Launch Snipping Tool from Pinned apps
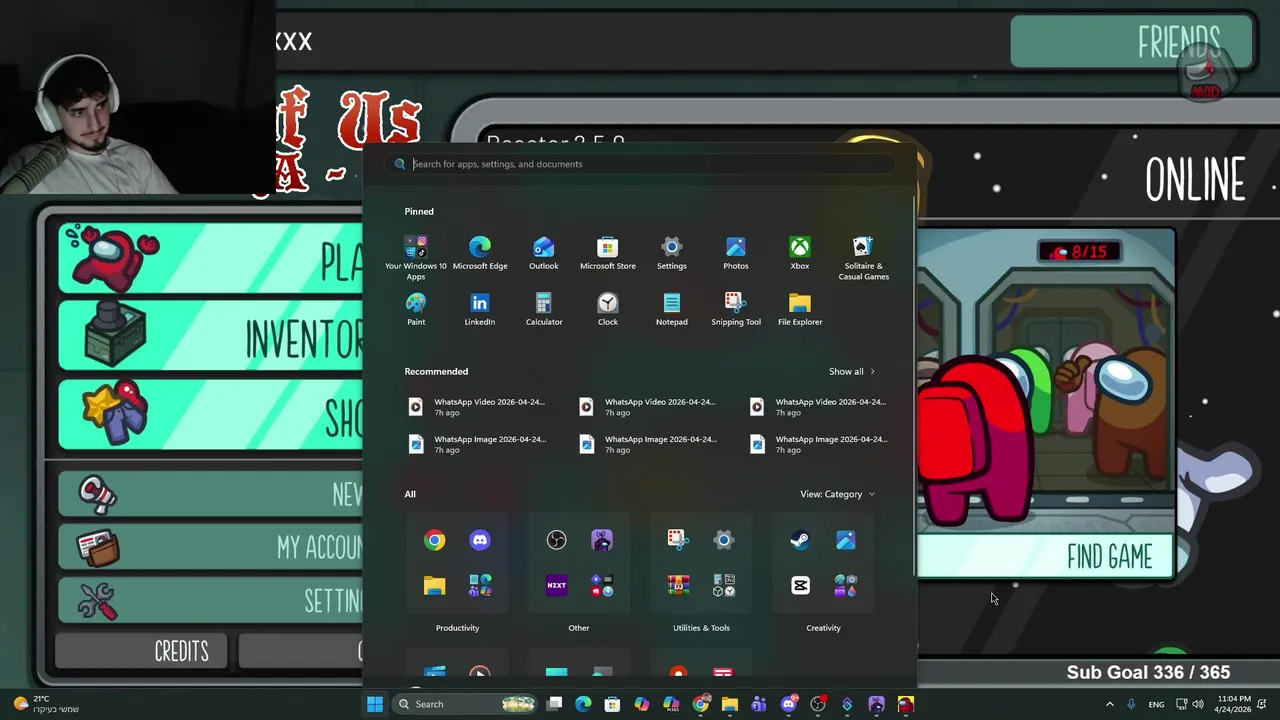The height and width of the screenshot is (720, 1280). pos(736,309)
